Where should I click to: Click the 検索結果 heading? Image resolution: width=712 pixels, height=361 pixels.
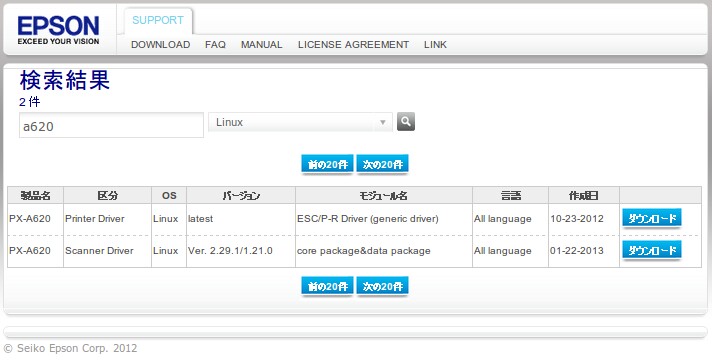click(64, 80)
